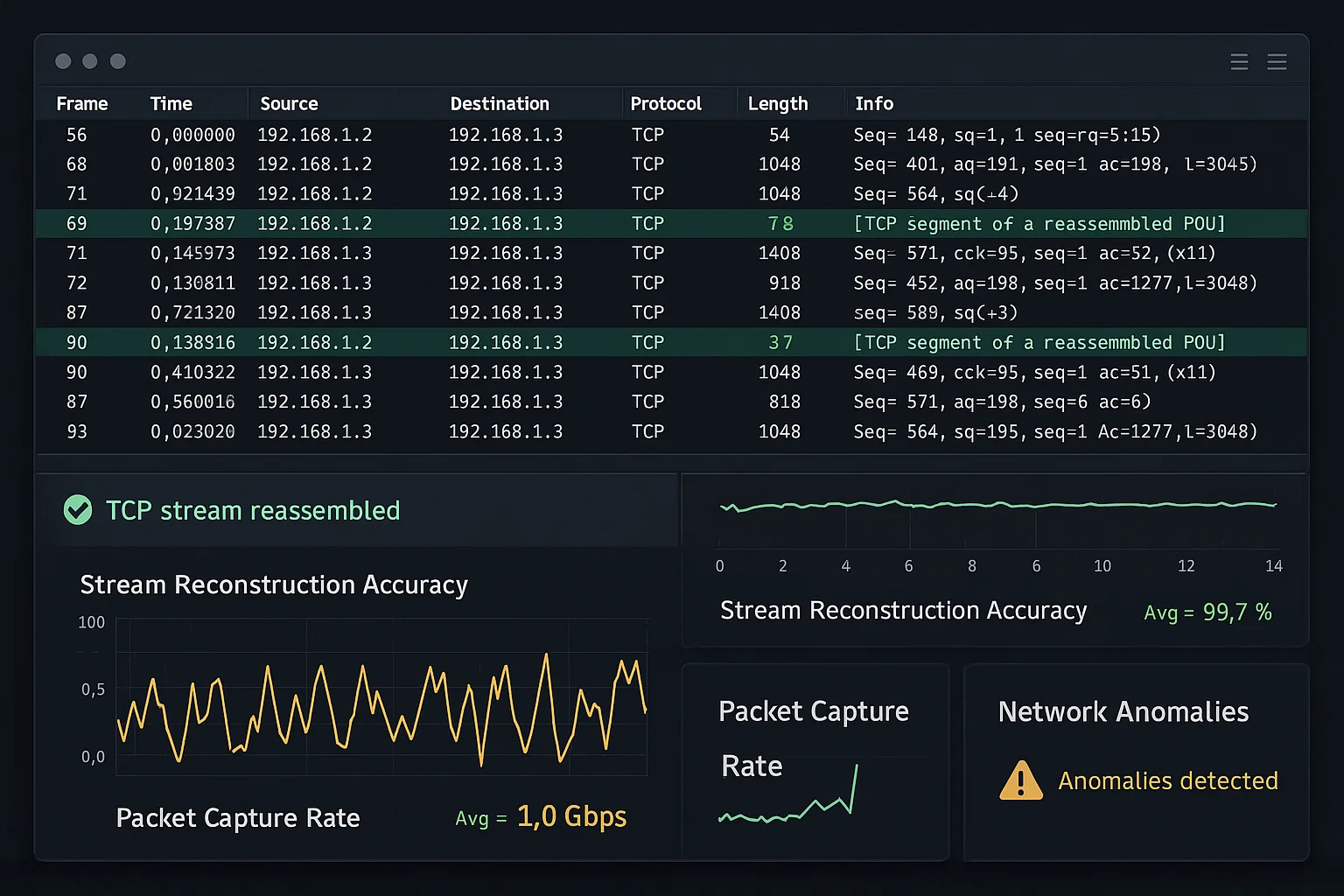Click frame number 93 in last row
The image size is (1344, 896).
[x=77, y=432]
